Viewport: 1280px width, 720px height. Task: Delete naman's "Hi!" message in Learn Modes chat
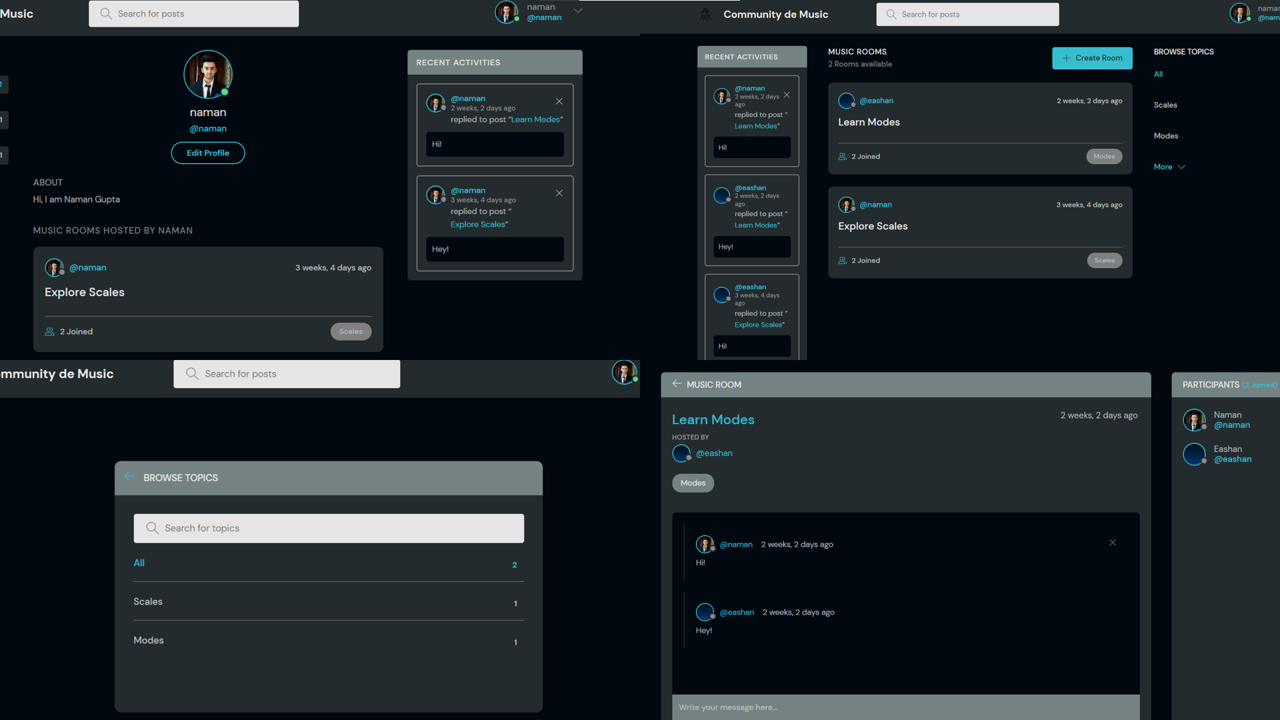pyautogui.click(x=1112, y=543)
